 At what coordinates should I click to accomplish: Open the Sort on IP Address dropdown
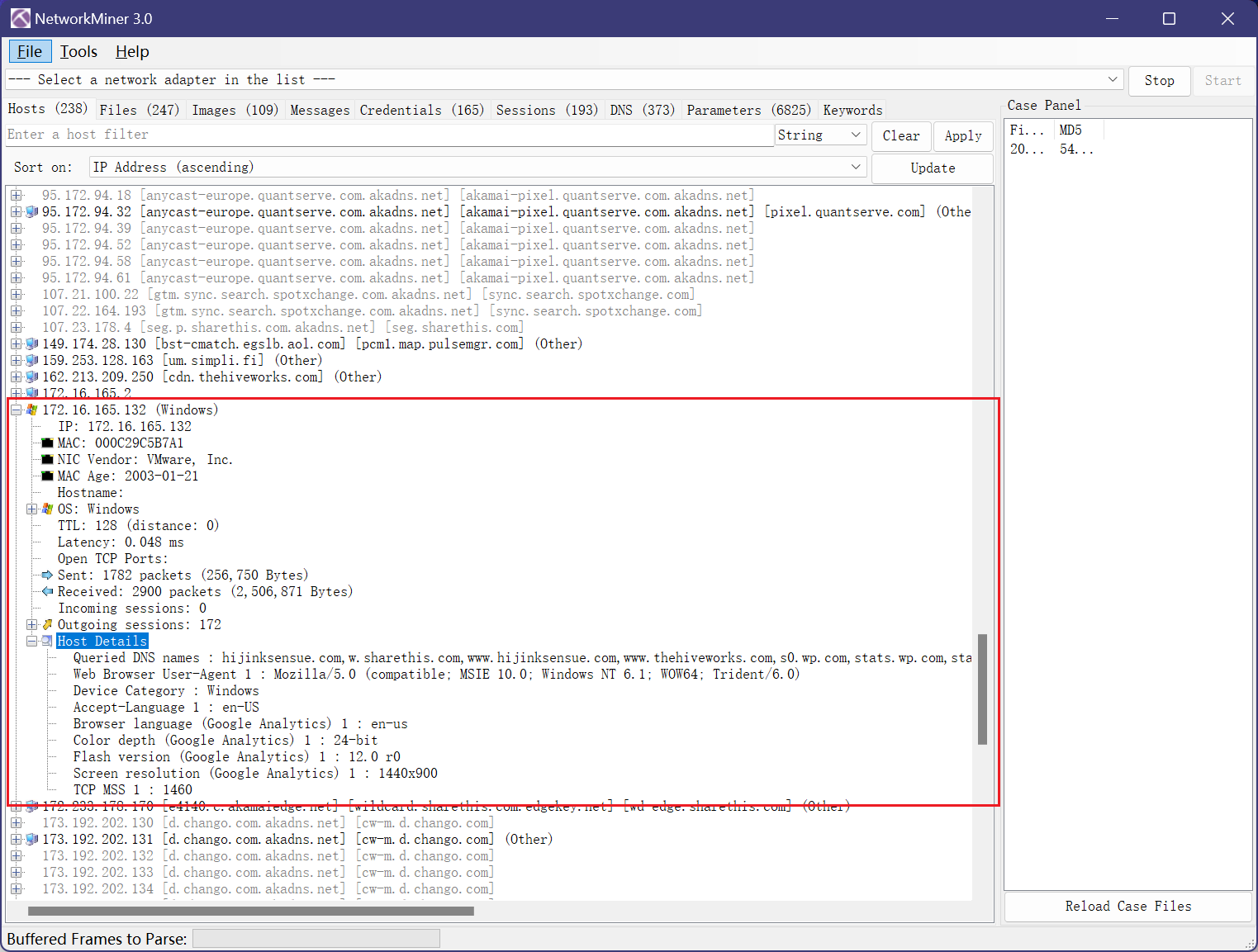856,167
